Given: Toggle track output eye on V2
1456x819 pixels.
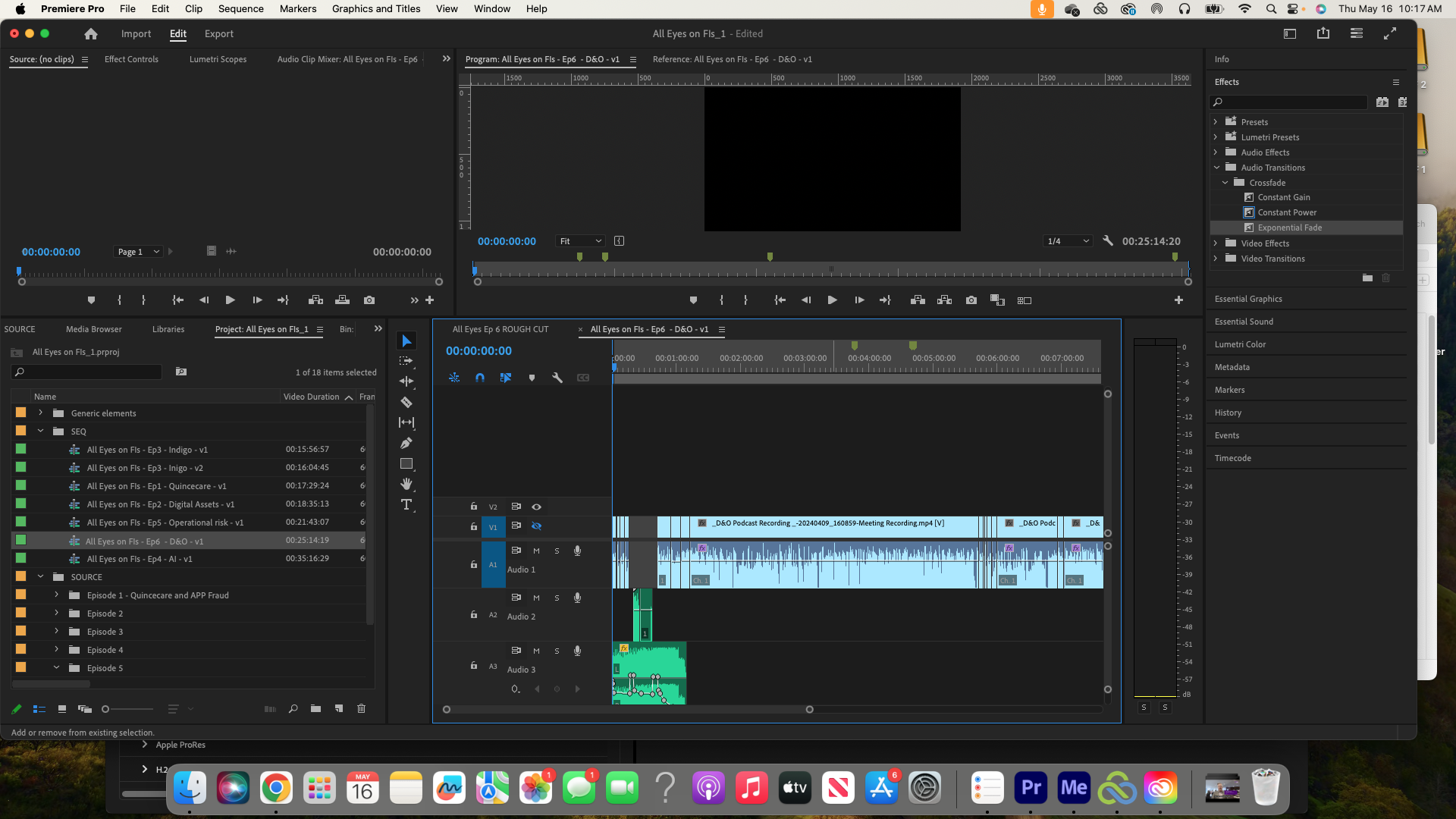Looking at the screenshot, I should click(537, 507).
